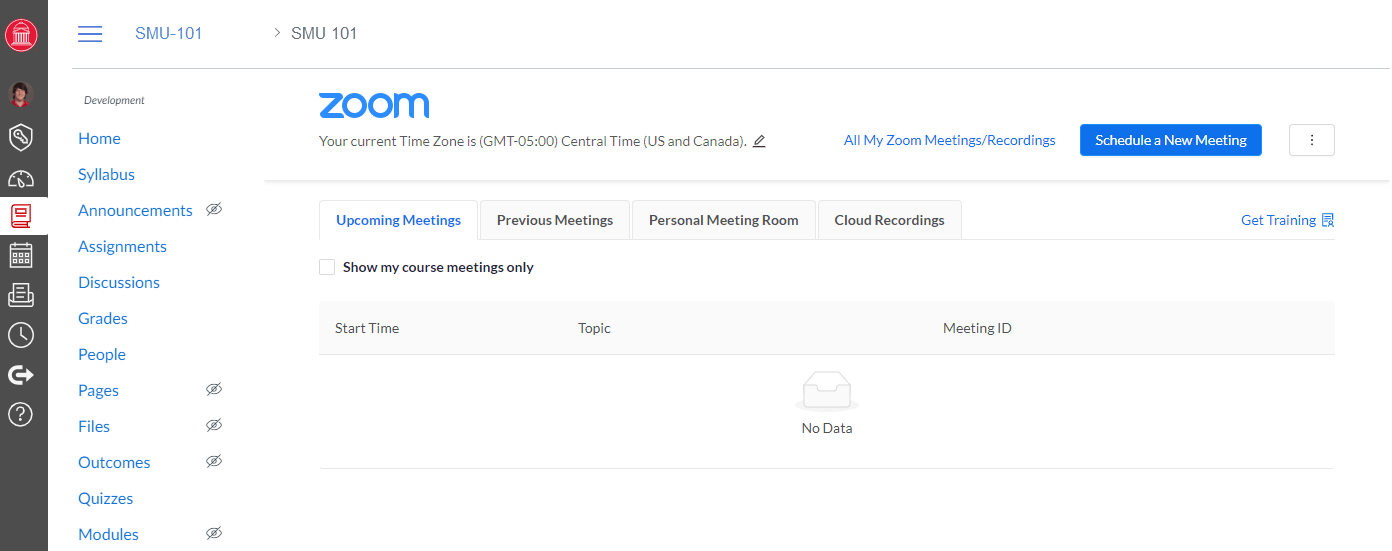1392x551 pixels.
Task: Go to Dashboard via speedometer icon
Action: 21,179
